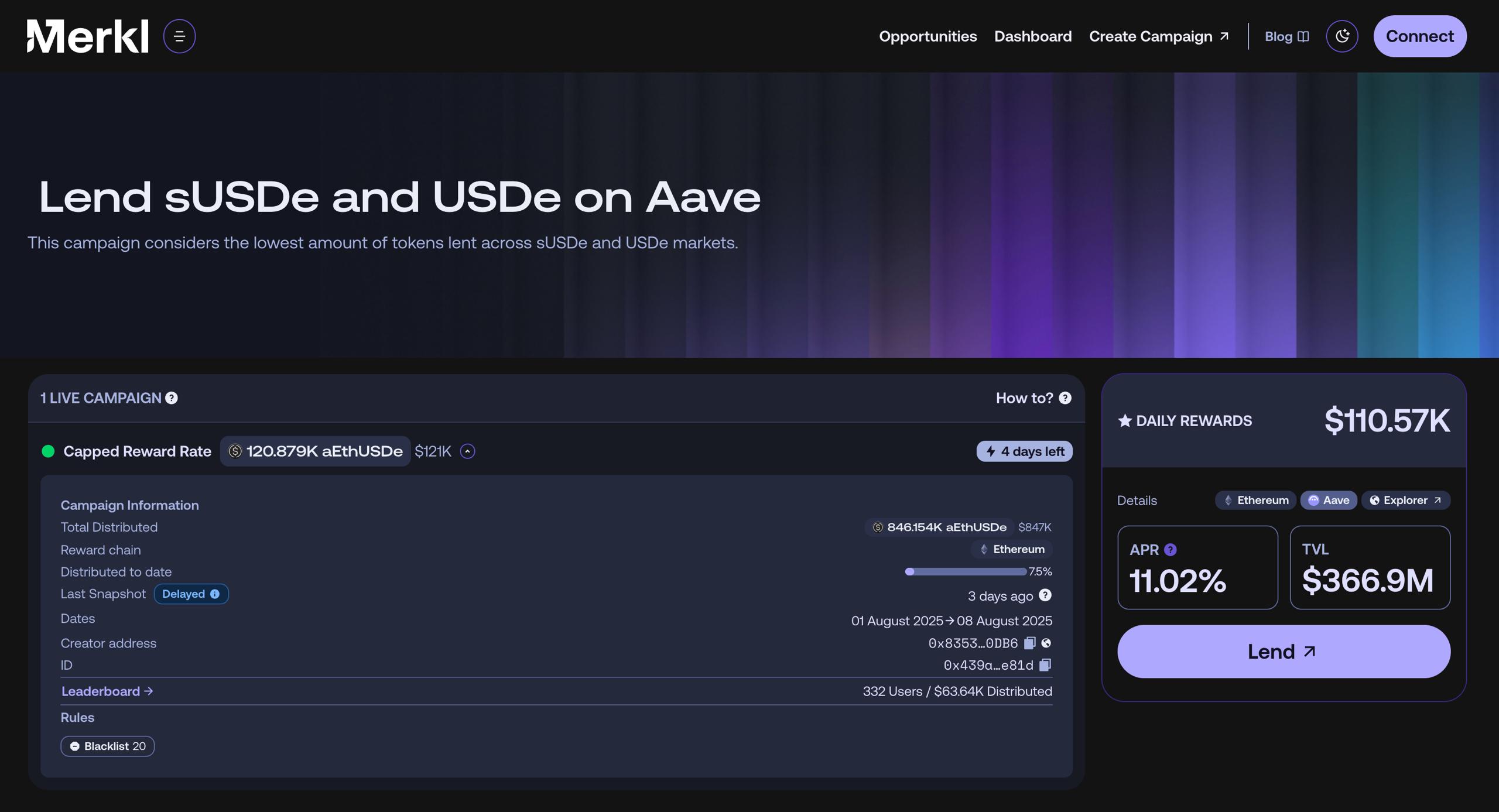Open the hamburger menu next to Merkl logo
This screenshot has height=812, width=1499.
click(179, 36)
